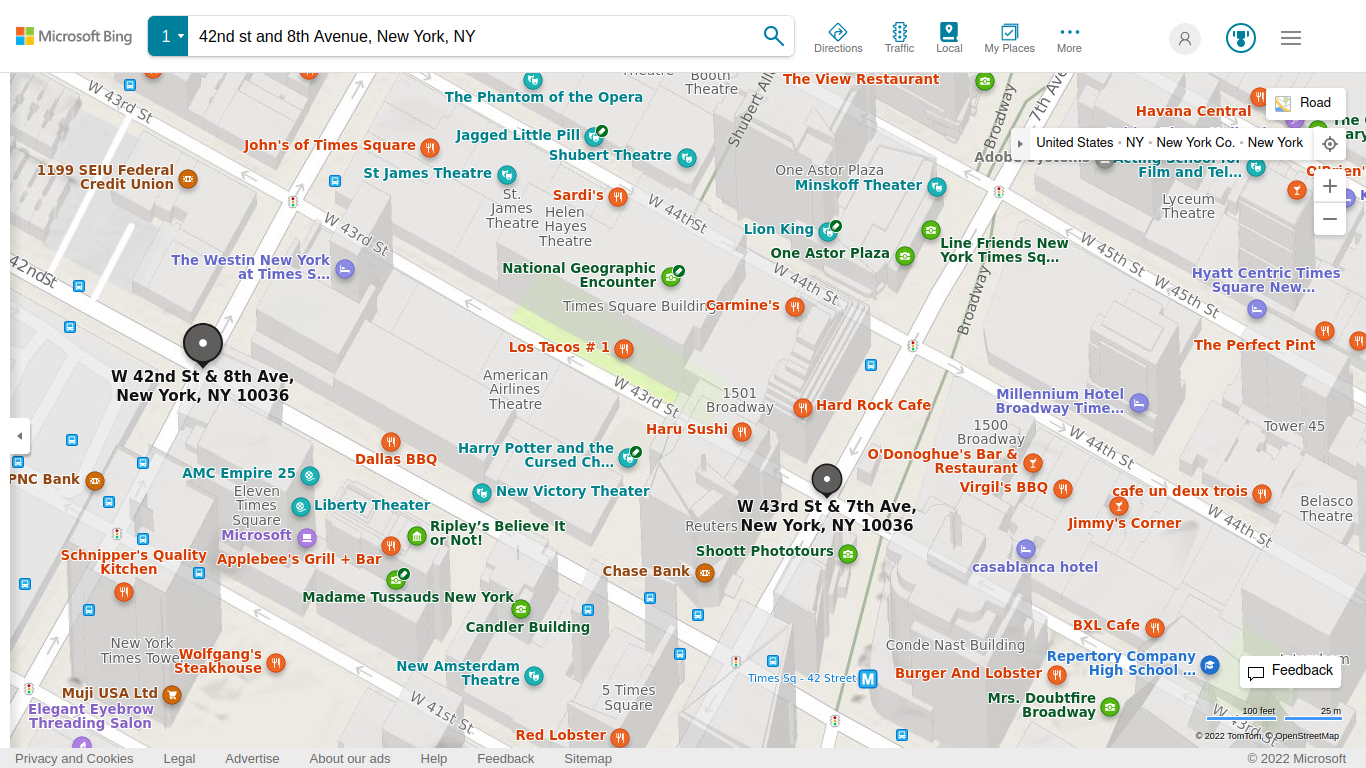Image resolution: width=1366 pixels, height=768 pixels.
Task: Click the Haru Sushi restaurant icon
Action: (x=742, y=432)
